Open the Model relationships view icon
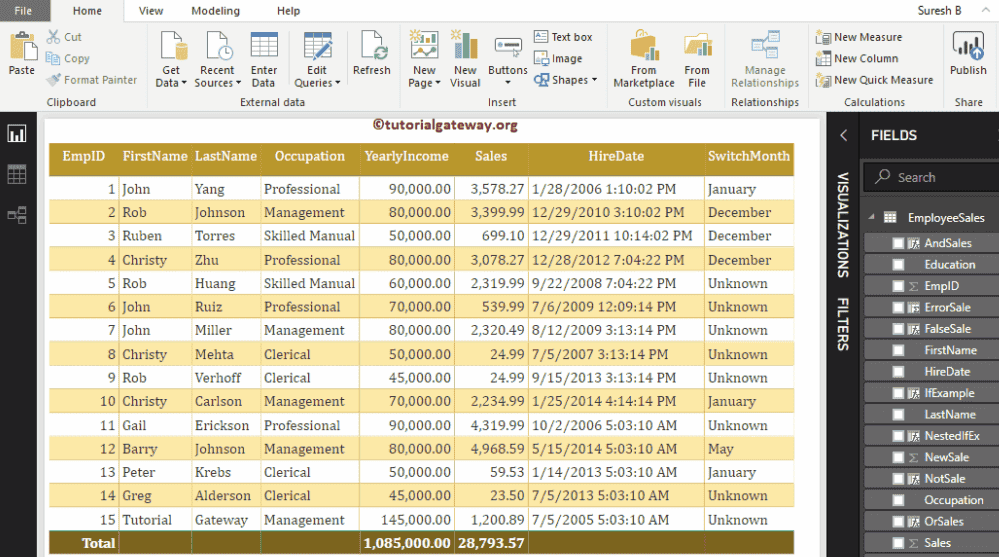The width and height of the screenshot is (999, 557). (x=17, y=214)
